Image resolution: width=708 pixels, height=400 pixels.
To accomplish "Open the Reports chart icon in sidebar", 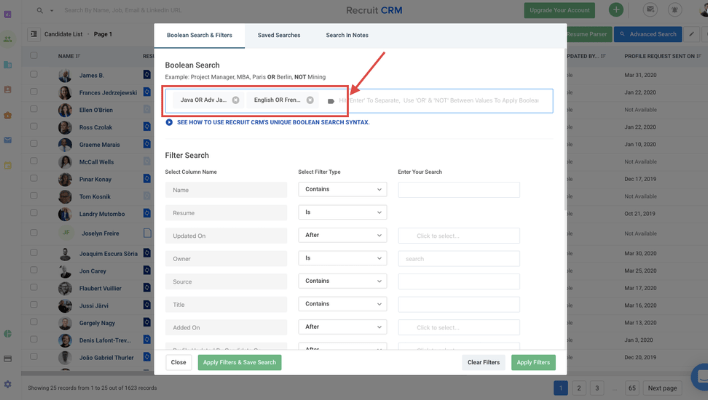I will click(8, 334).
